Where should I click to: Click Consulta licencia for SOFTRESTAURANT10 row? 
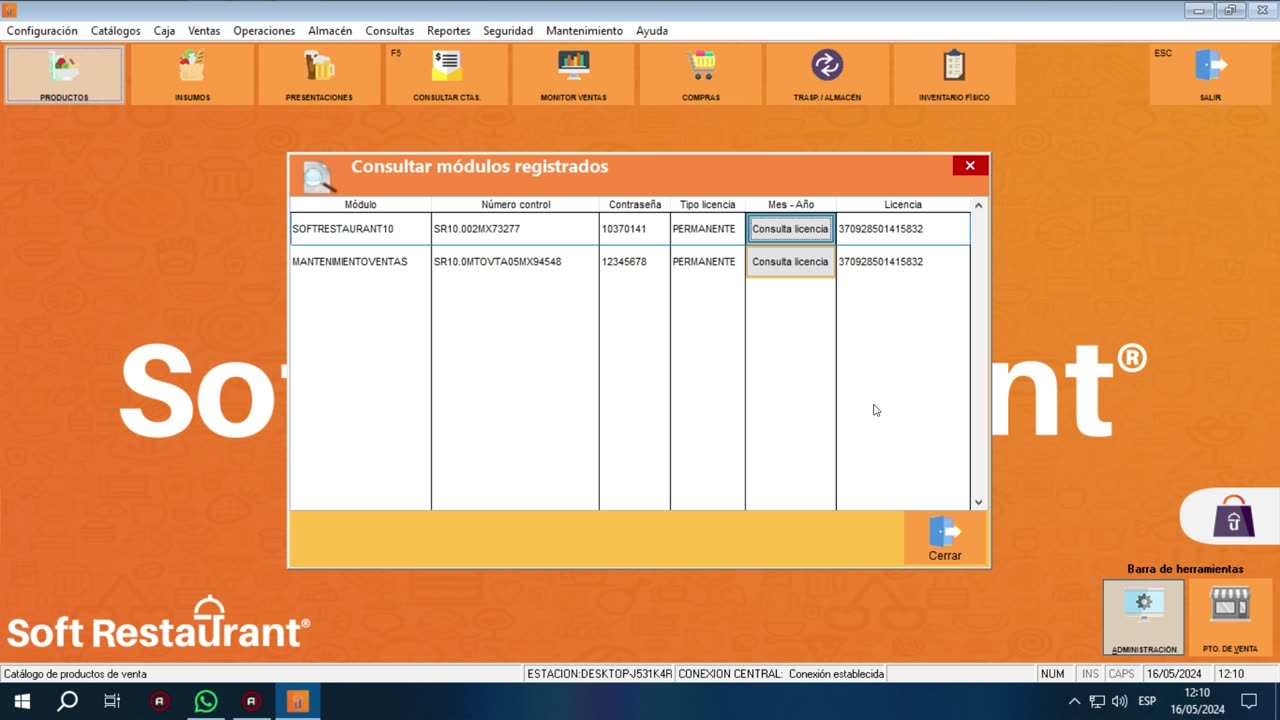[x=790, y=229]
